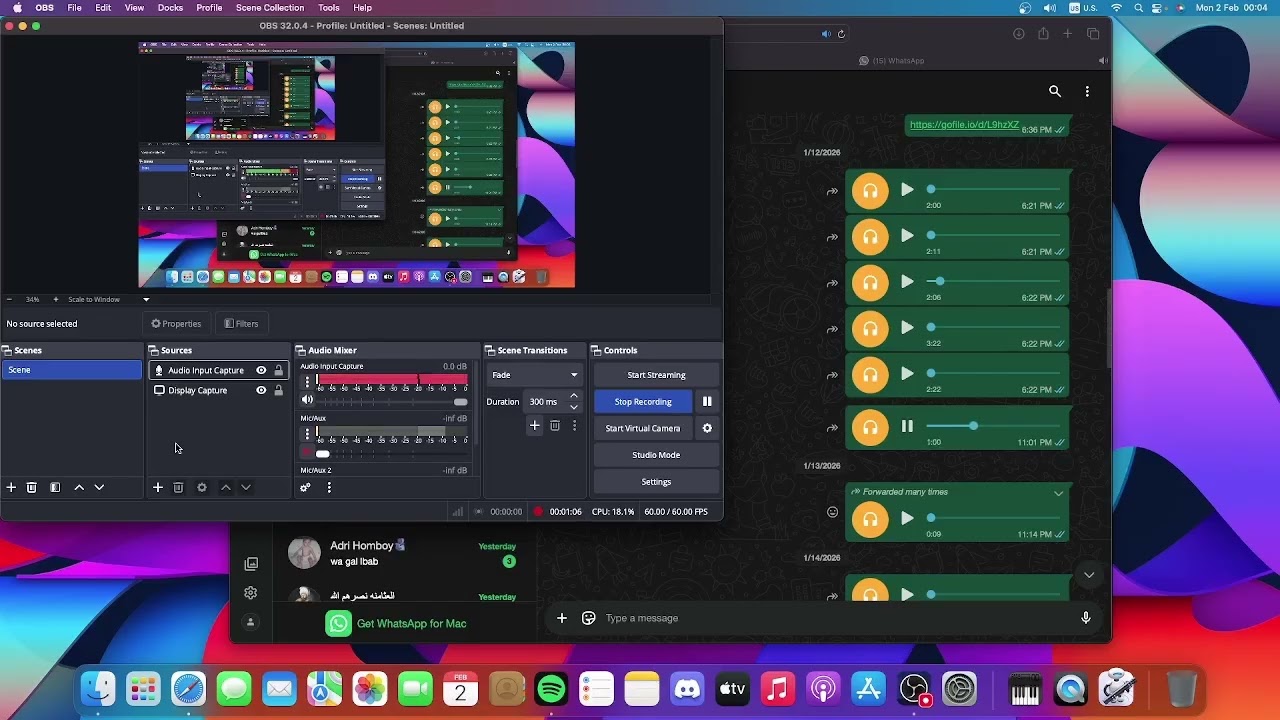
Task: Adjust Mic/Aux volume slider
Action: pos(393,453)
